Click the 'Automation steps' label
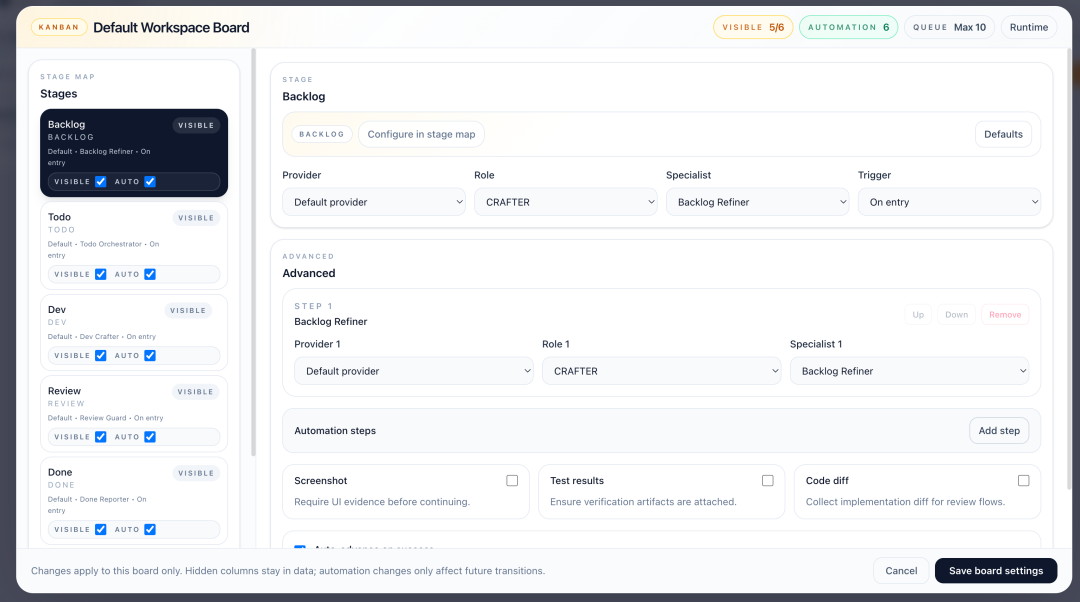This screenshot has width=1080, height=602. coord(335,430)
